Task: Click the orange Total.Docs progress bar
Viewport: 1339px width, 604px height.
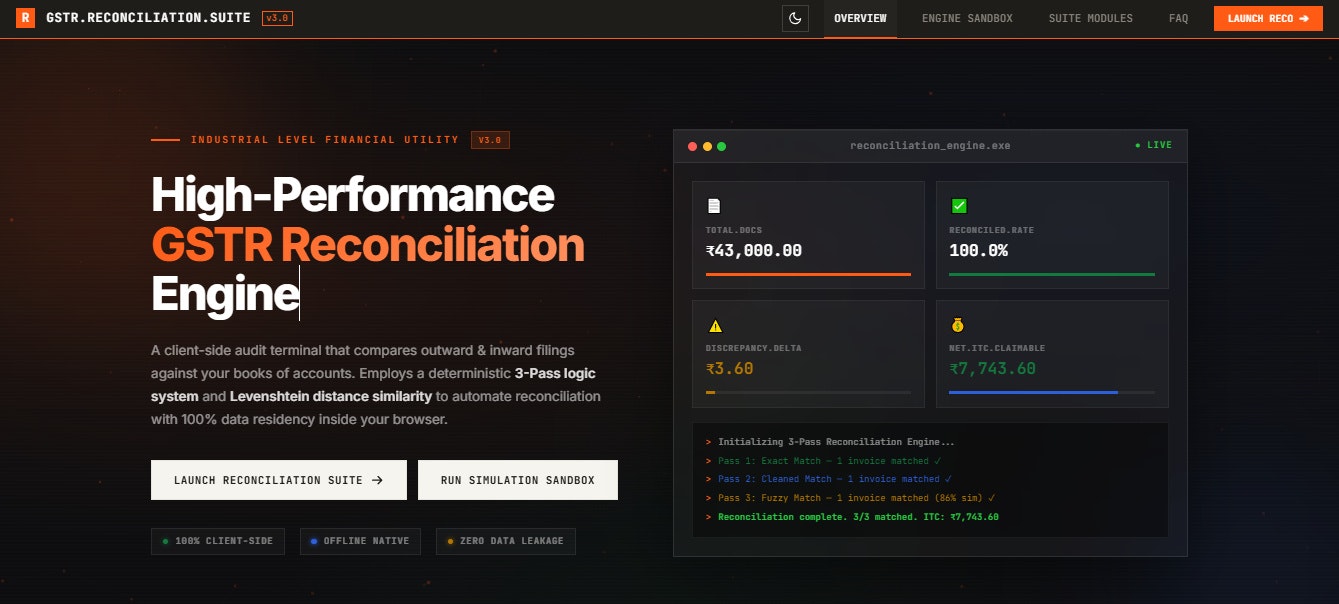Action: (808, 274)
